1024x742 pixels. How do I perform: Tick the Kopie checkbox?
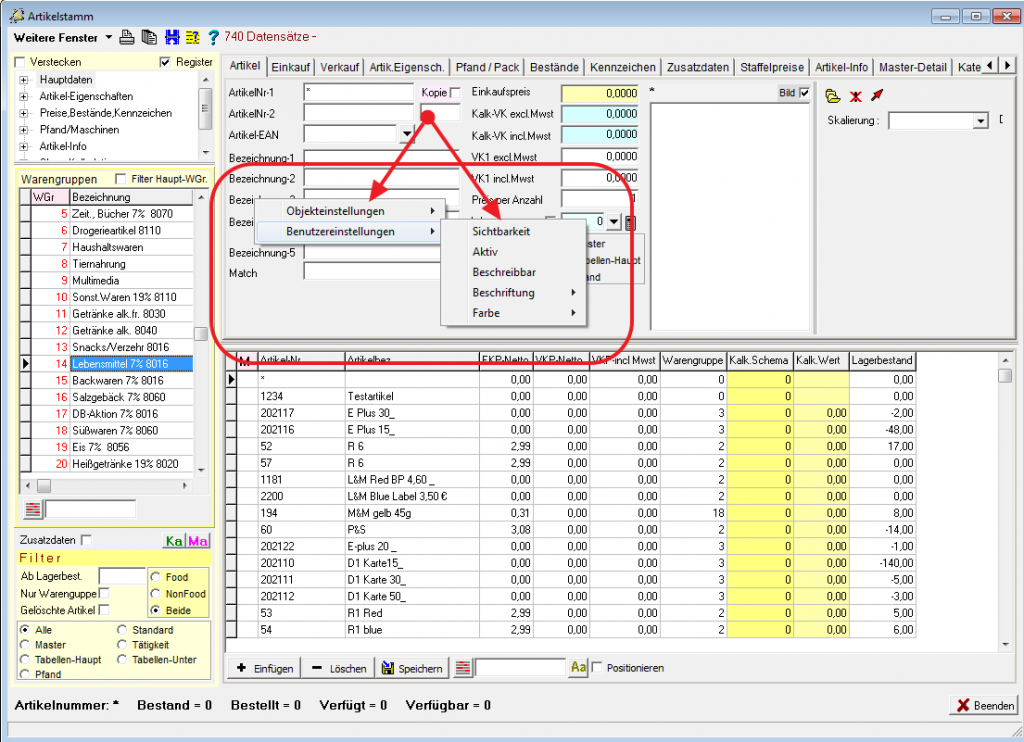(455, 93)
